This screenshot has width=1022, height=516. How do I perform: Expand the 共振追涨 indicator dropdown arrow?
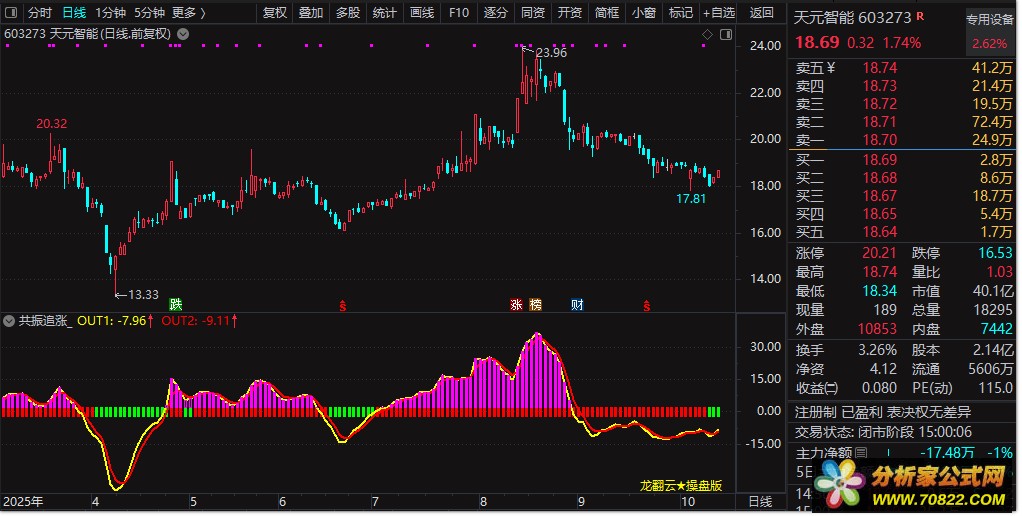[9, 321]
